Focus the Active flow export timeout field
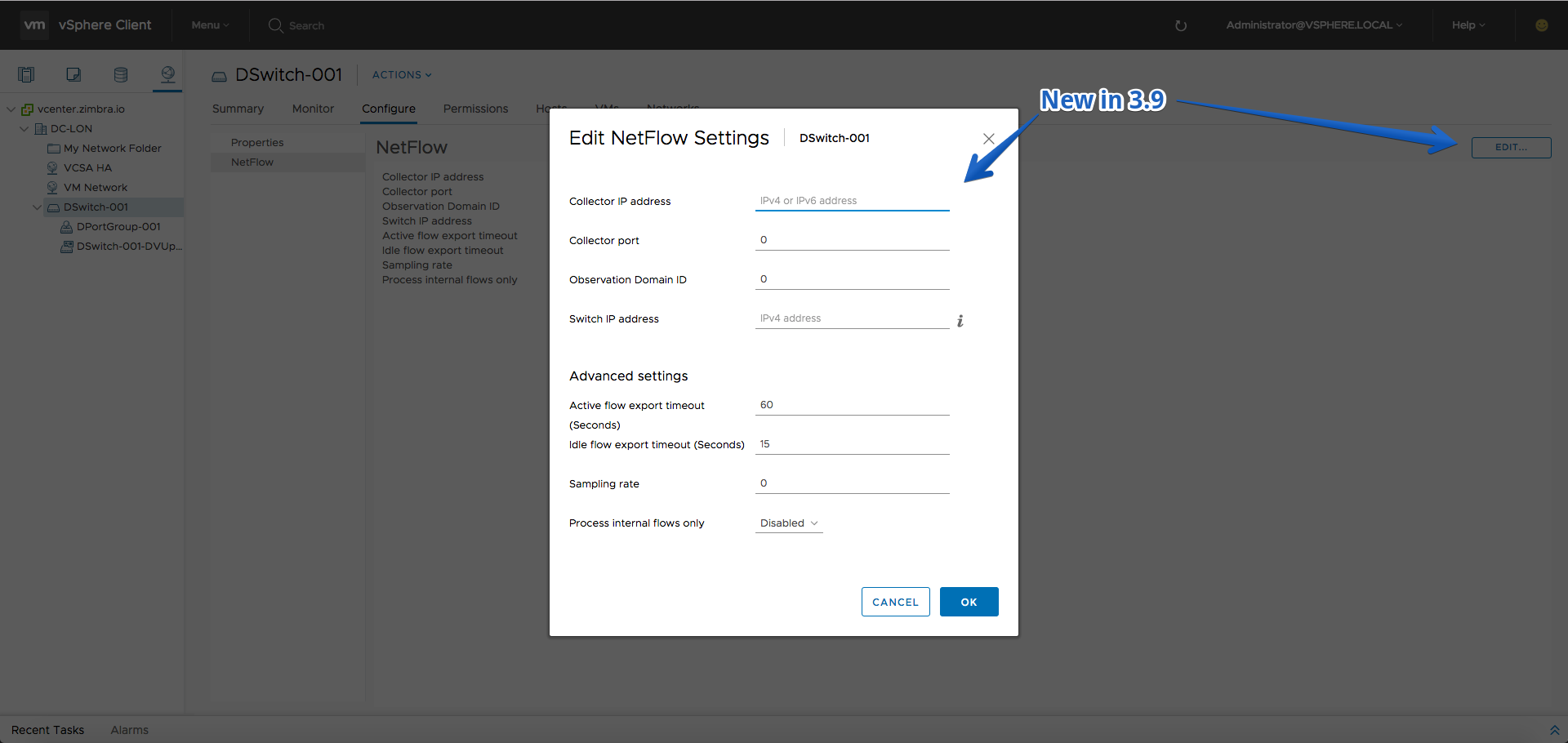 coord(852,405)
